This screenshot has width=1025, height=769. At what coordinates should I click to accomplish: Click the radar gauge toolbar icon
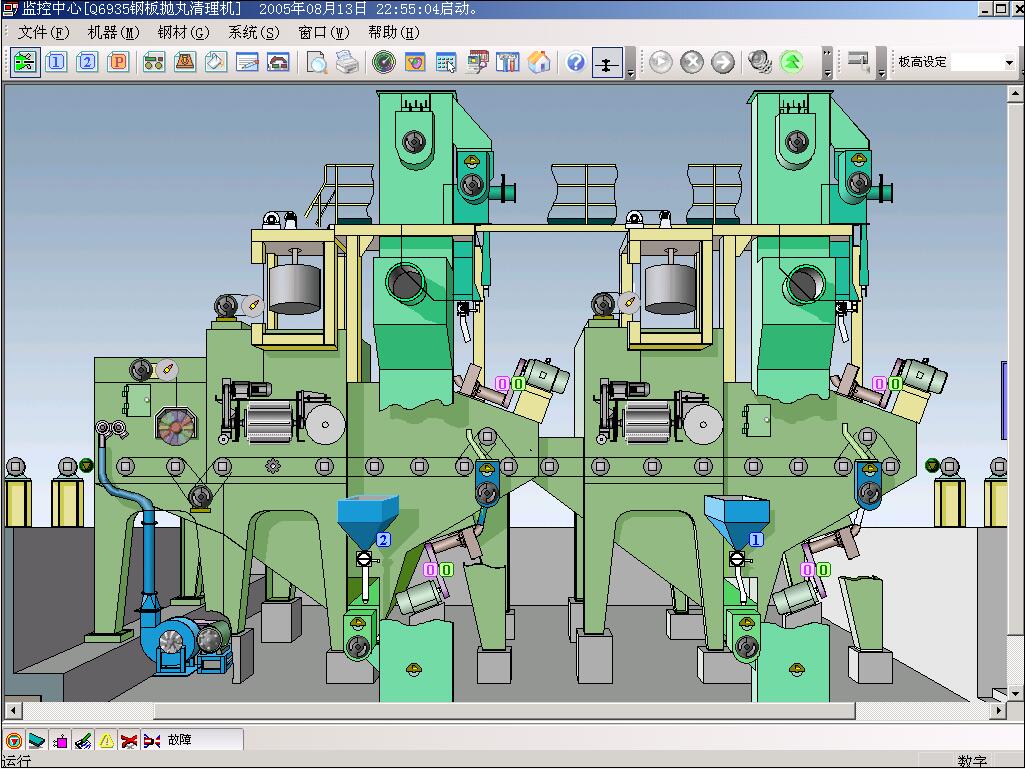[383, 63]
